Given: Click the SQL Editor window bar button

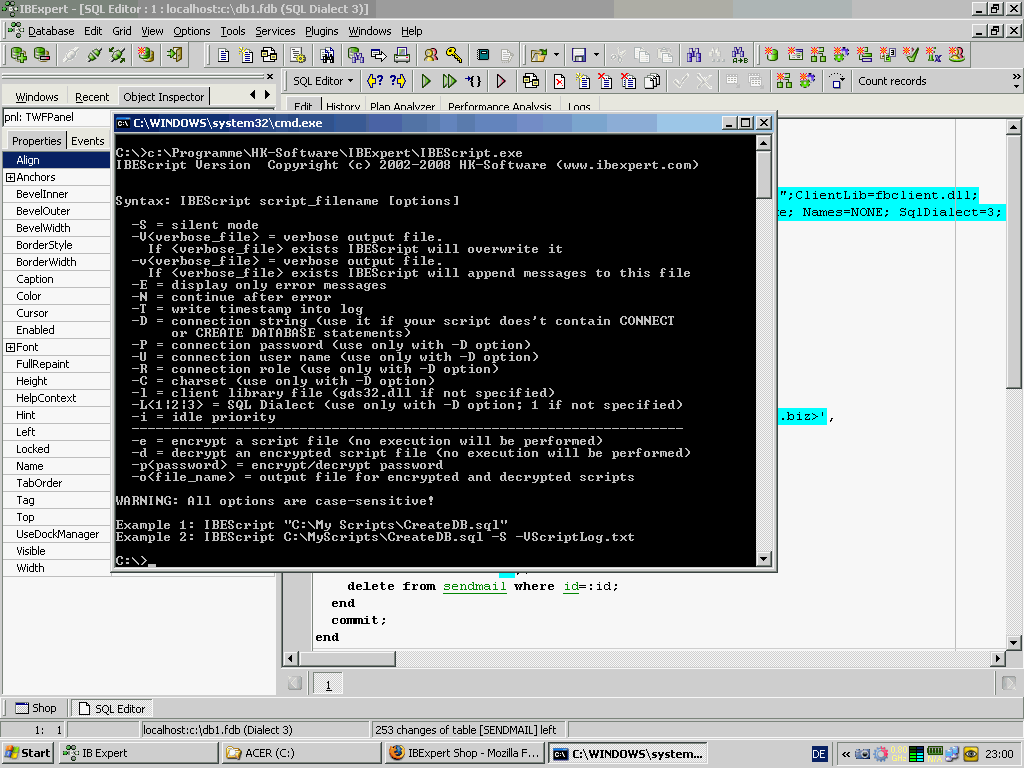Looking at the screenshot, I should tap(112, 709).
